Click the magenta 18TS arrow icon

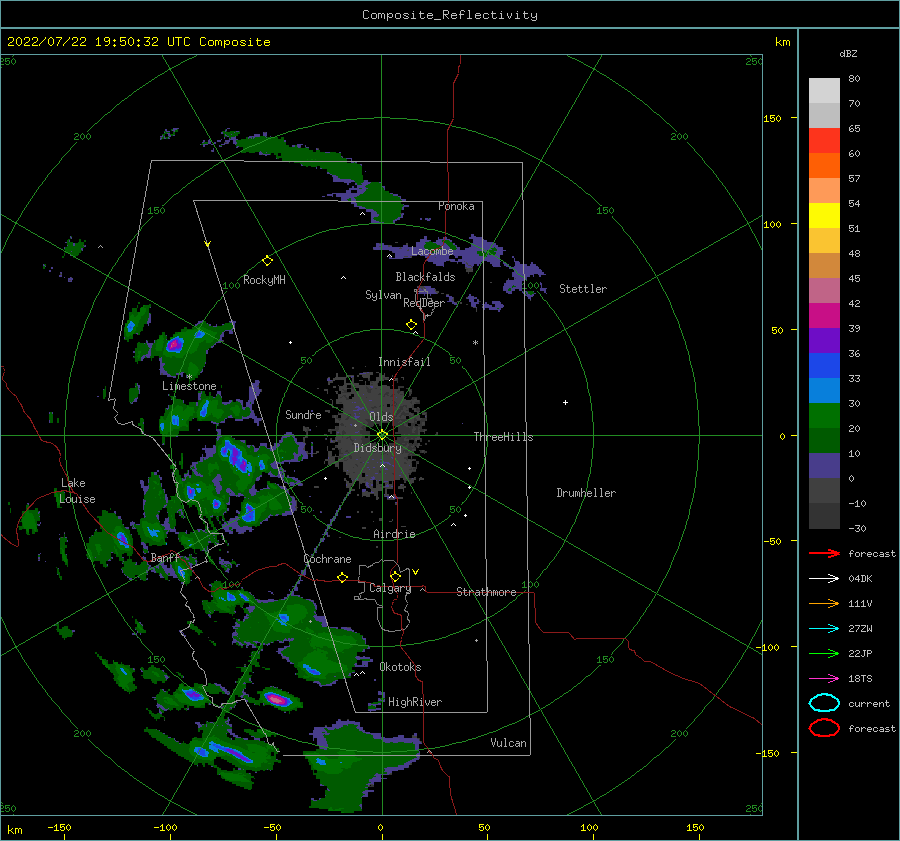tap(824, 679)
